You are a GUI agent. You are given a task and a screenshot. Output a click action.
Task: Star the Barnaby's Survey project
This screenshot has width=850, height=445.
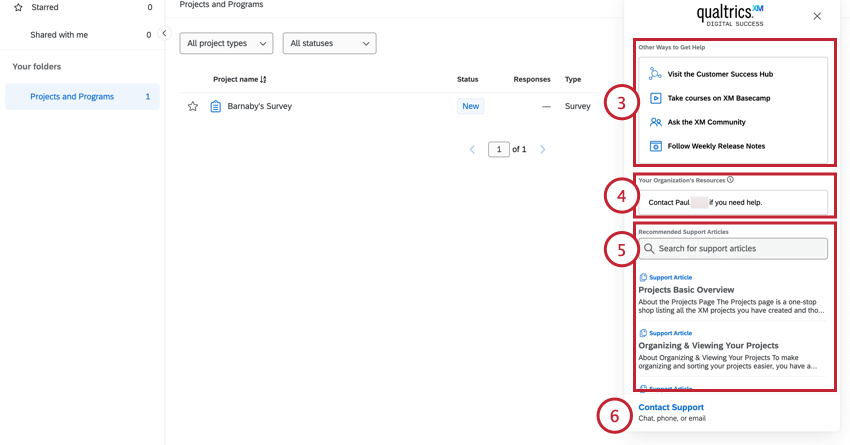point(192,106)
